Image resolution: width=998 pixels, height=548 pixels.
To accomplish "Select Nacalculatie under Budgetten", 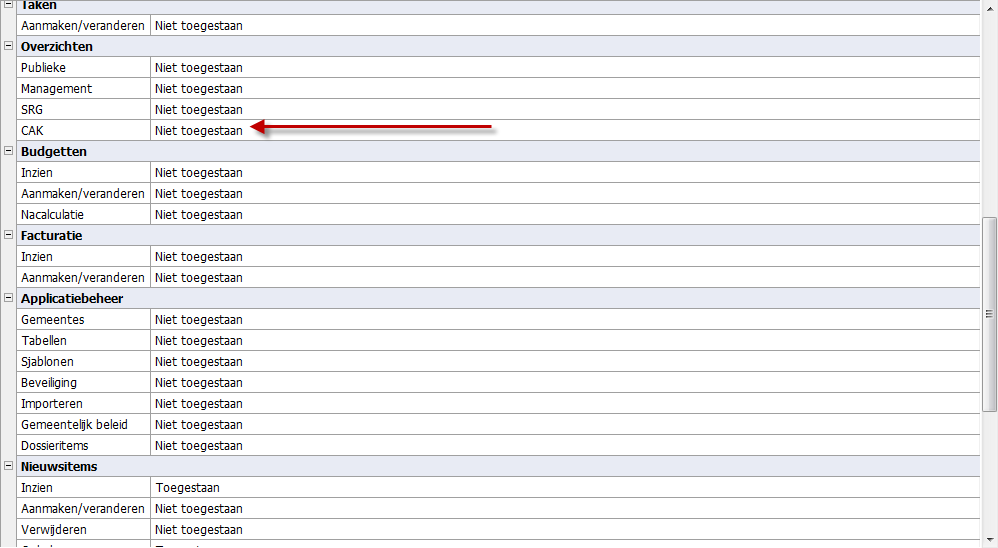I will [x=52, y=214].
